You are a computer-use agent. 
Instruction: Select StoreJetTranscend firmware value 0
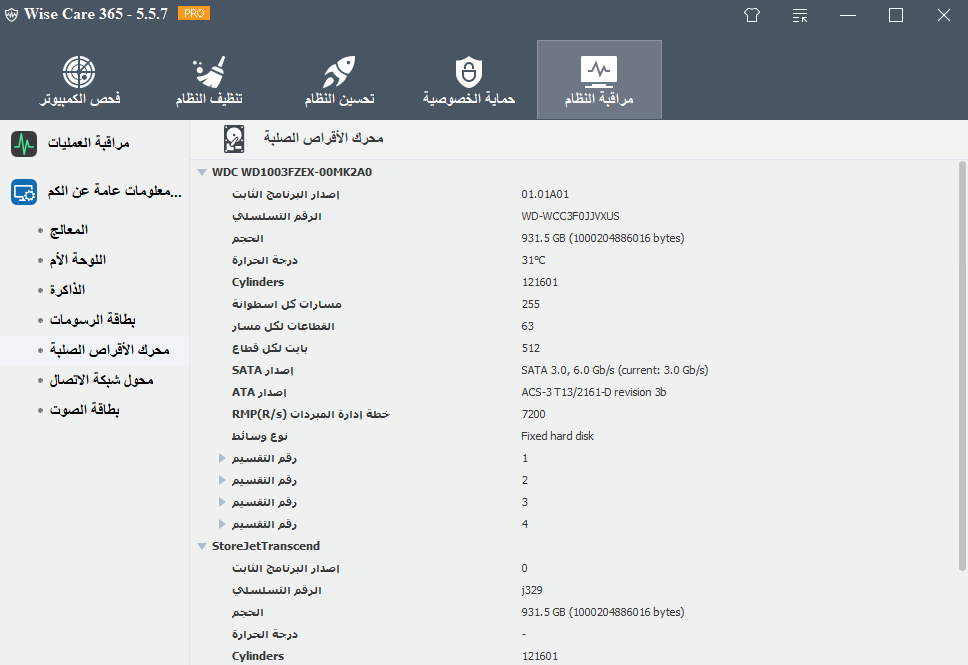click(524, 569)
